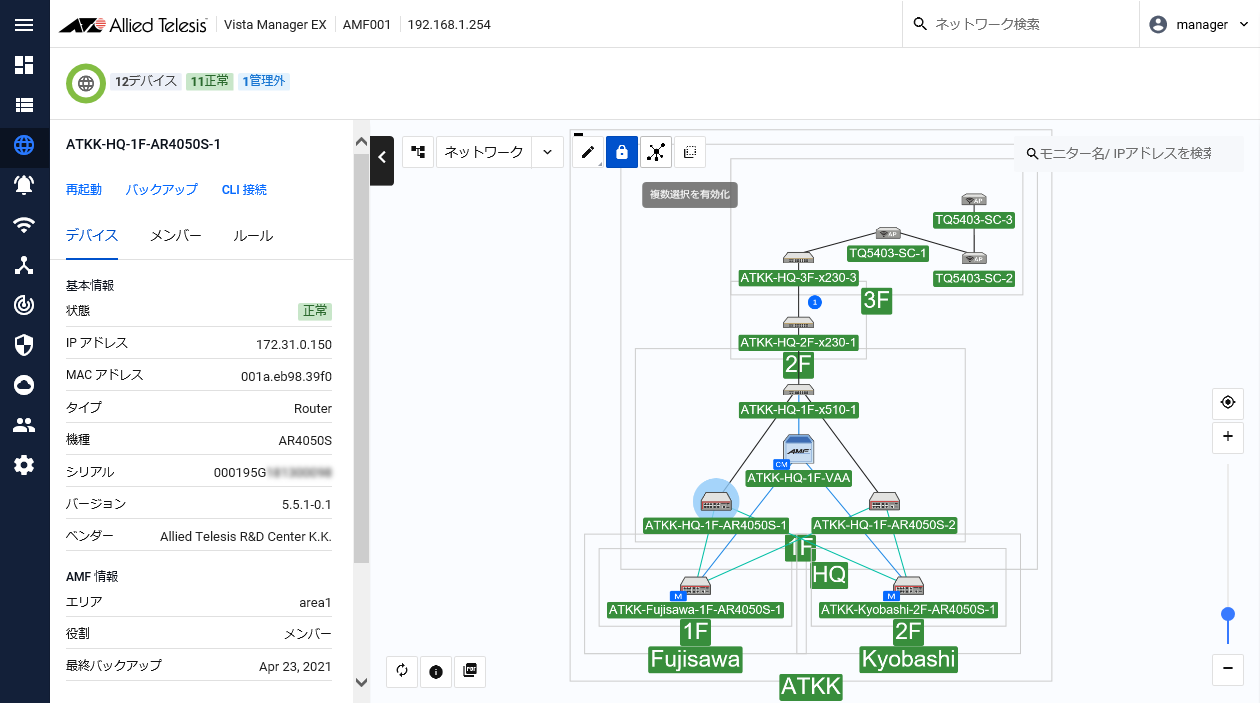This screenshot has width=1260, height=703.
Task: Click the CLI 接続 link
Action: click(244, 190)
